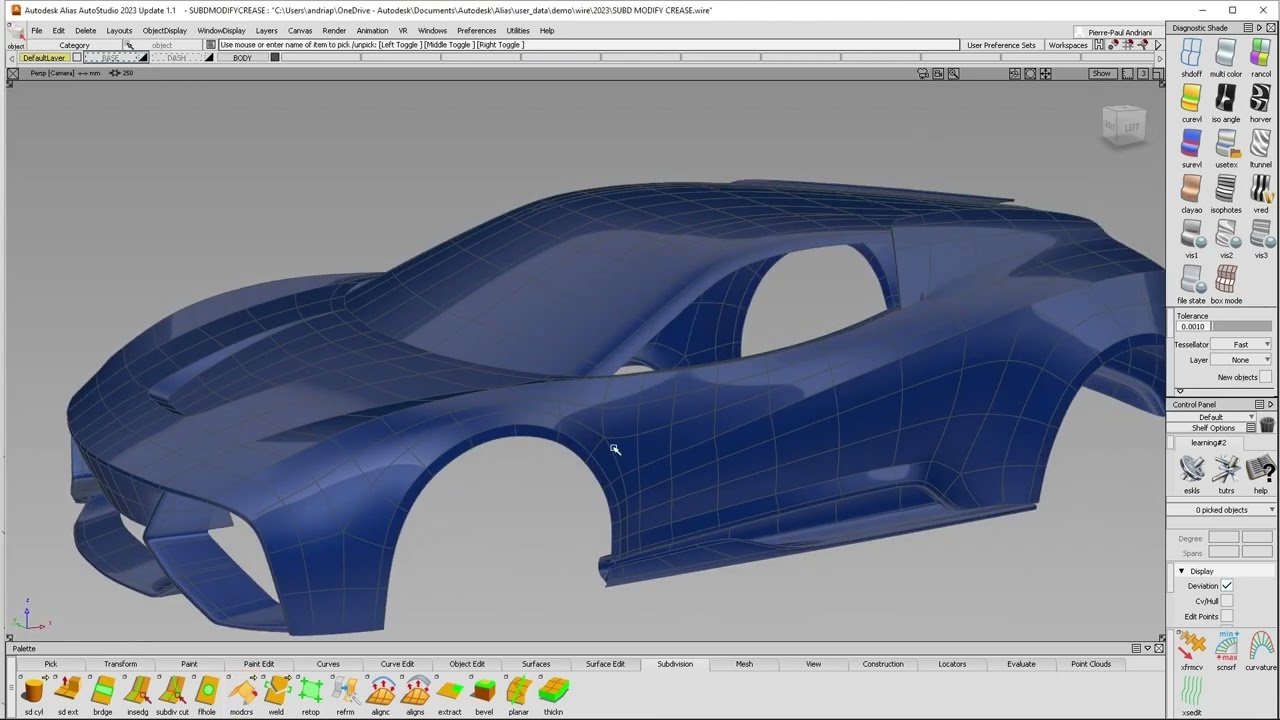Click the Show button in viewport bar
This screenshot has width=1280, height=720.
coord(1101,73)
